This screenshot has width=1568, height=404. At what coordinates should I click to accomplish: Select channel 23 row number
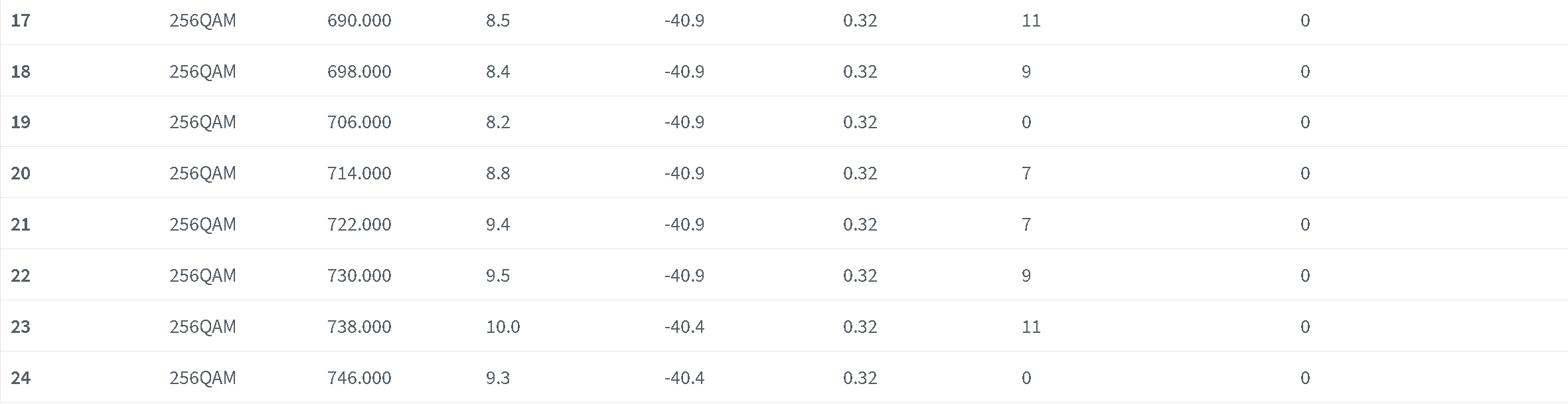[x=21, y=327]
